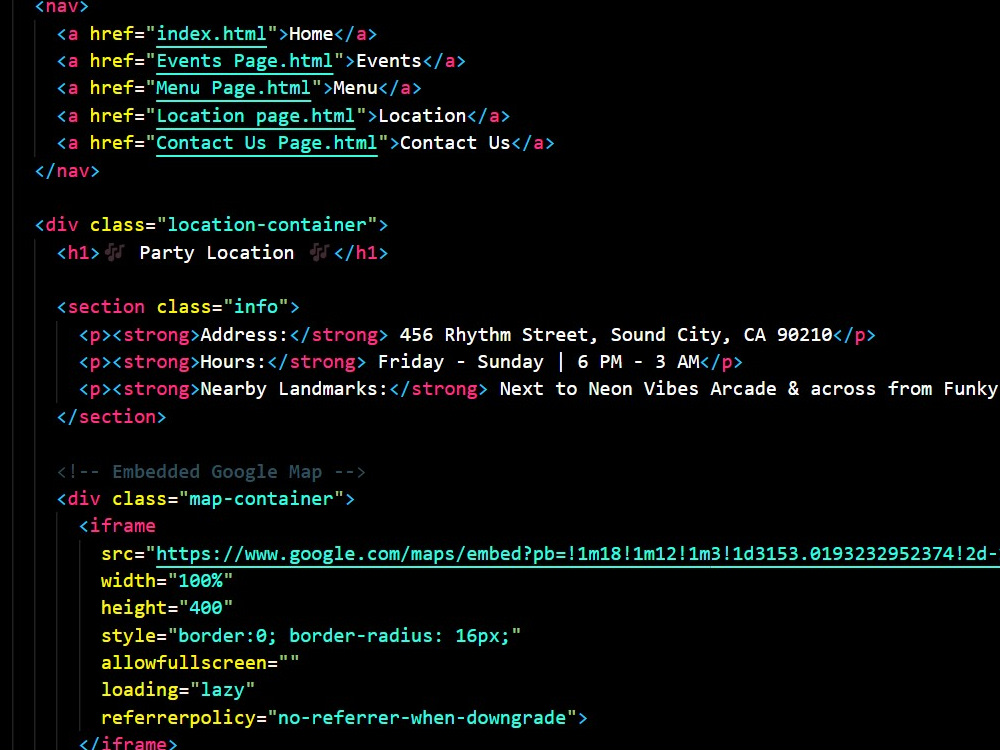The image size is (1000, 750).
Task: Click the height="400" attribute
Action: (167, 608)
